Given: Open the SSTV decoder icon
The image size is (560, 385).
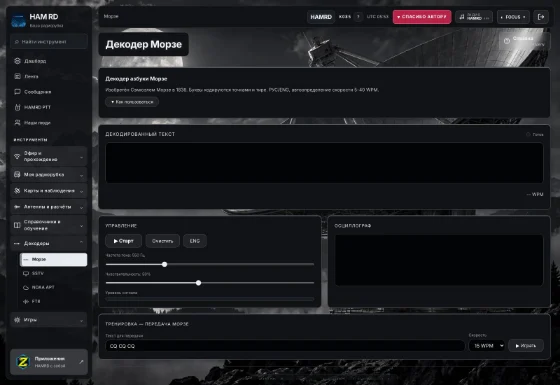Looking at the screenshot, I should pyautogui.click(x=26, y=273).
